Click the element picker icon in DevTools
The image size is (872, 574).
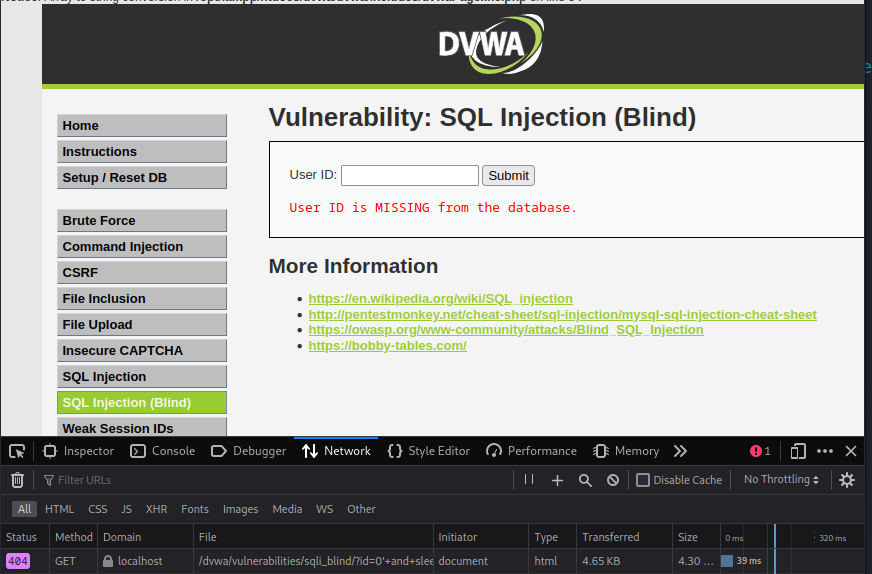[17, 451]
